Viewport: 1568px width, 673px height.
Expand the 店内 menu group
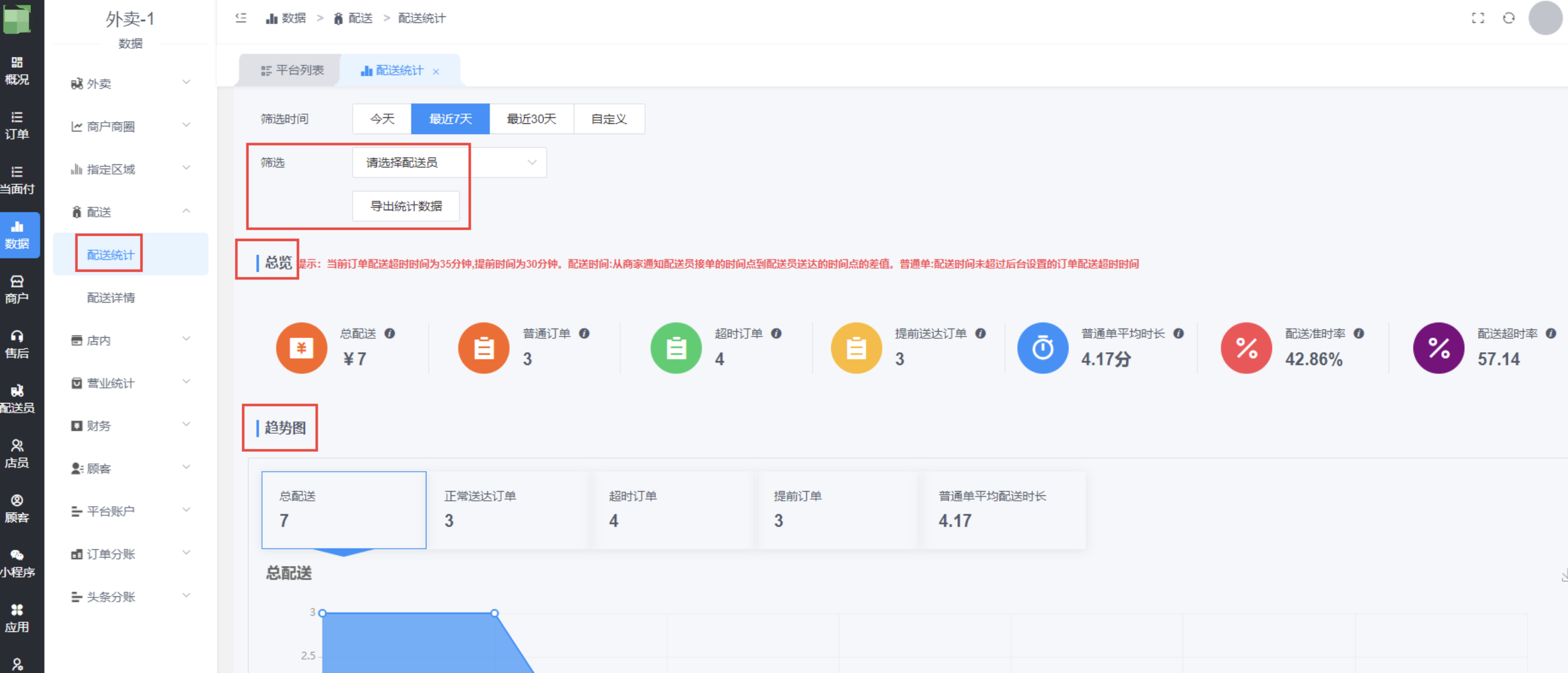point(130,340)
